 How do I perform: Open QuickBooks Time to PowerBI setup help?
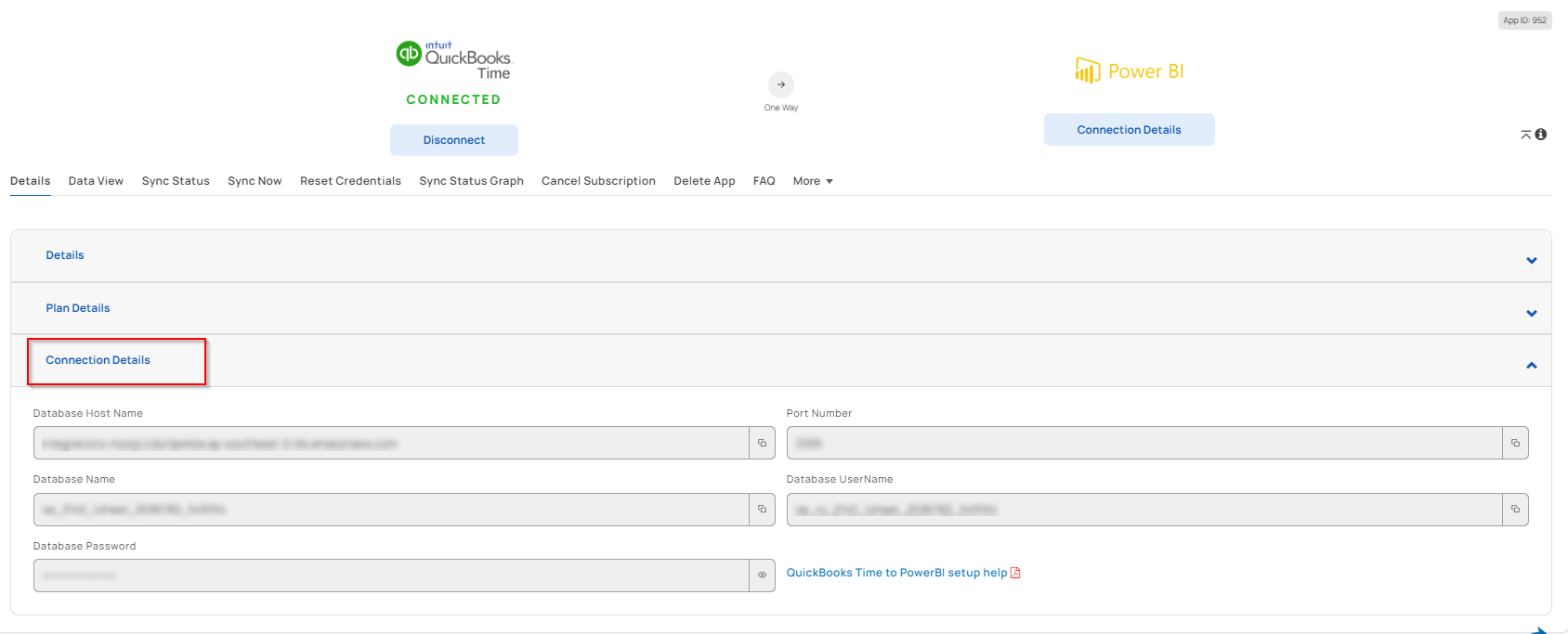896,573
